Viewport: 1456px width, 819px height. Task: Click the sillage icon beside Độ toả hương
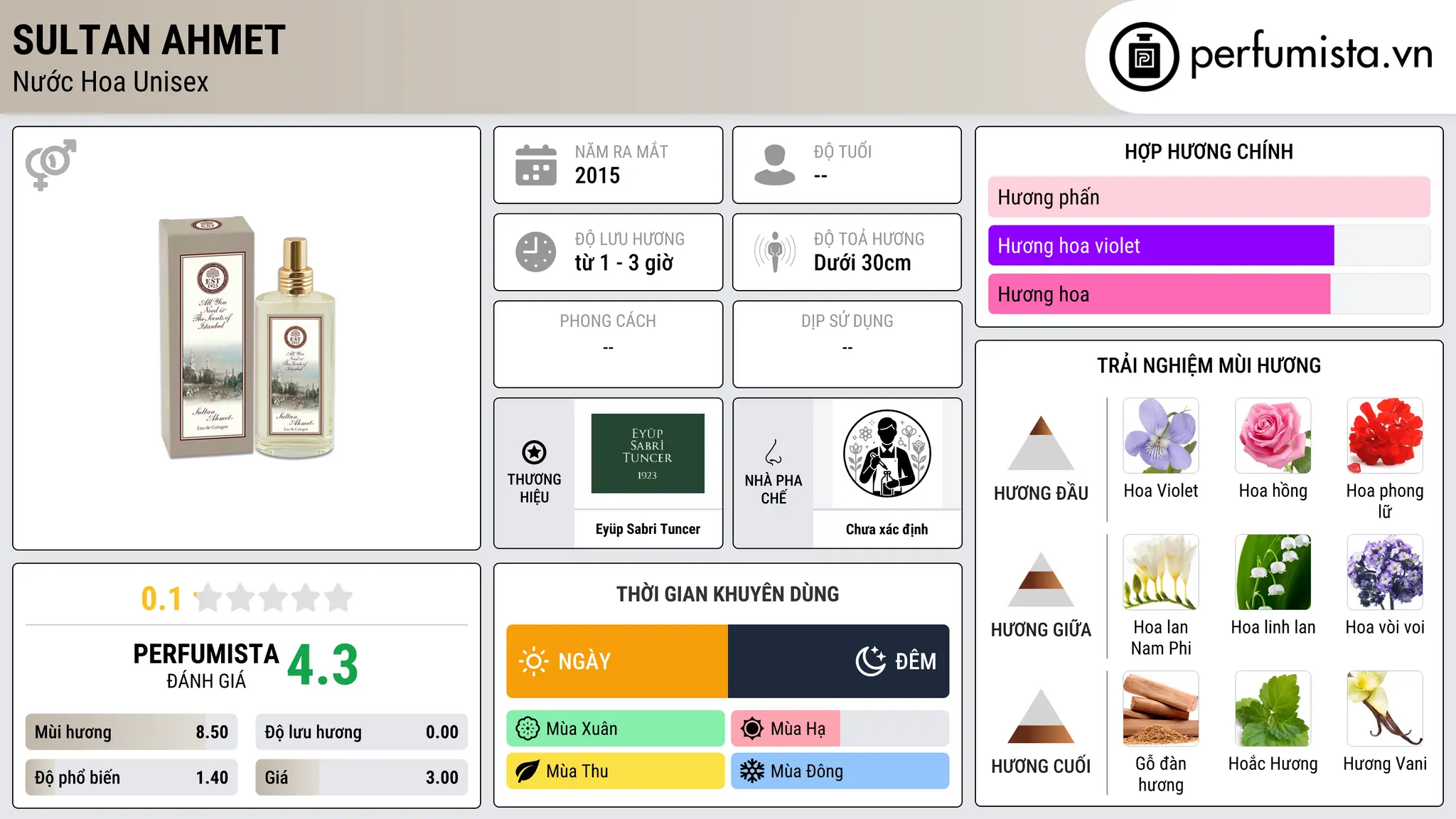(775, 252)
